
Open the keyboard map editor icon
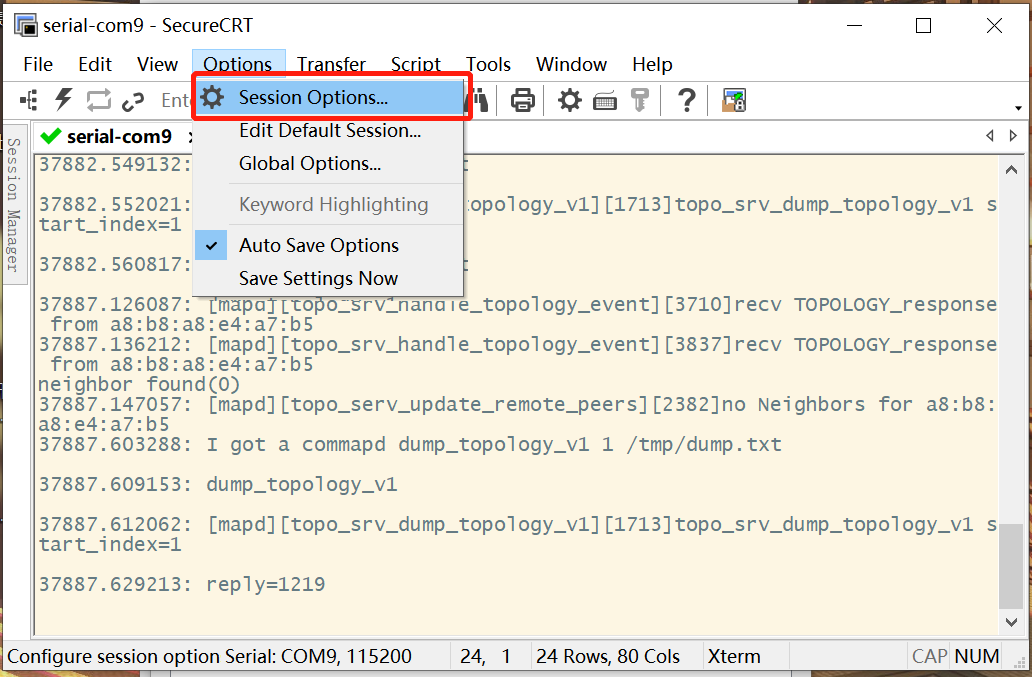coord(605,99)
